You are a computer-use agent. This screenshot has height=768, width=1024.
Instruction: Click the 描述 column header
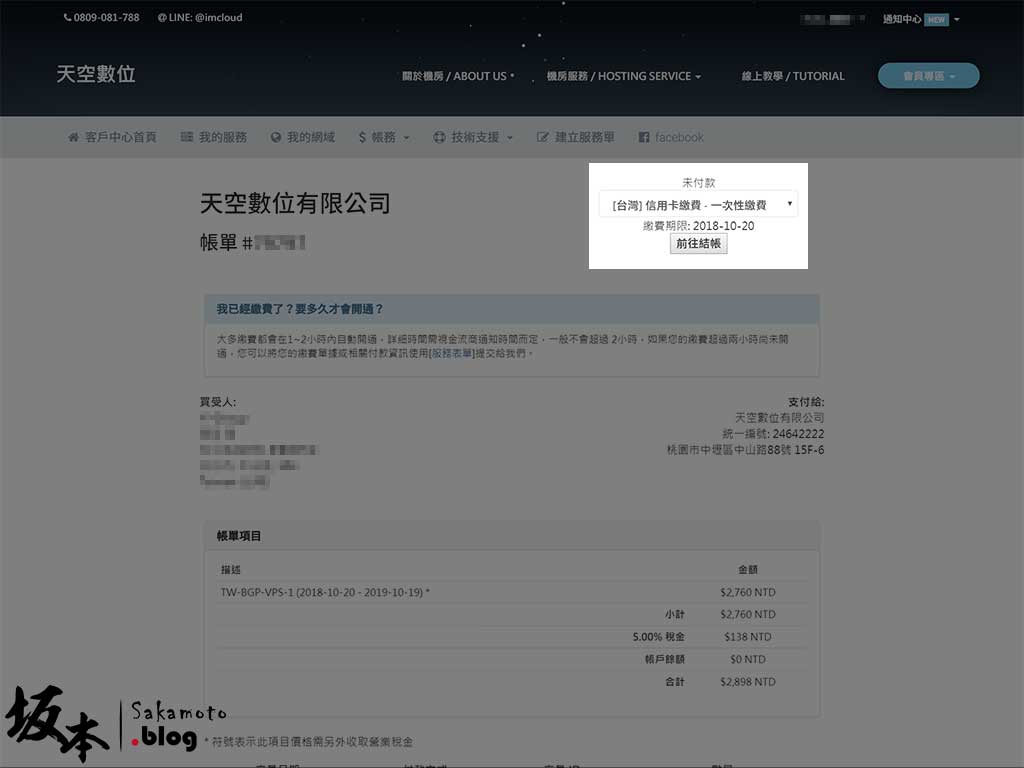231,569
